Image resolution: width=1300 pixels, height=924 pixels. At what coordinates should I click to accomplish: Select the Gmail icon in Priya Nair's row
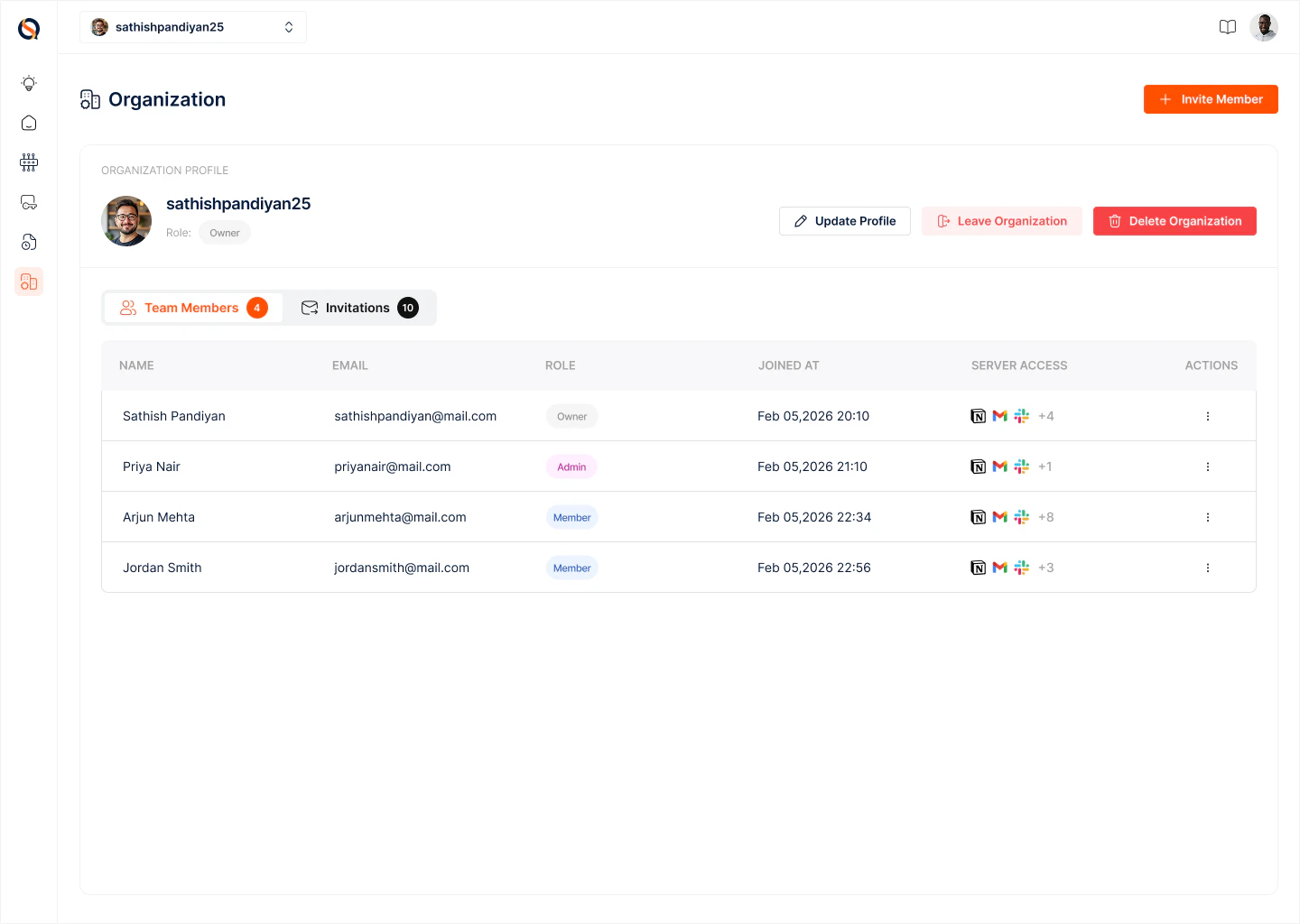999,466
